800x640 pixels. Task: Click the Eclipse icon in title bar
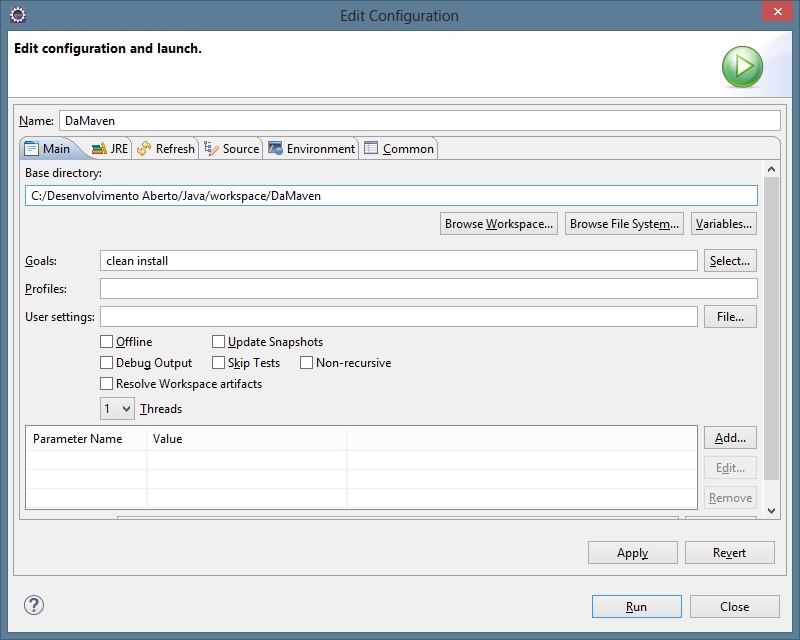click(x=17, y=15)
